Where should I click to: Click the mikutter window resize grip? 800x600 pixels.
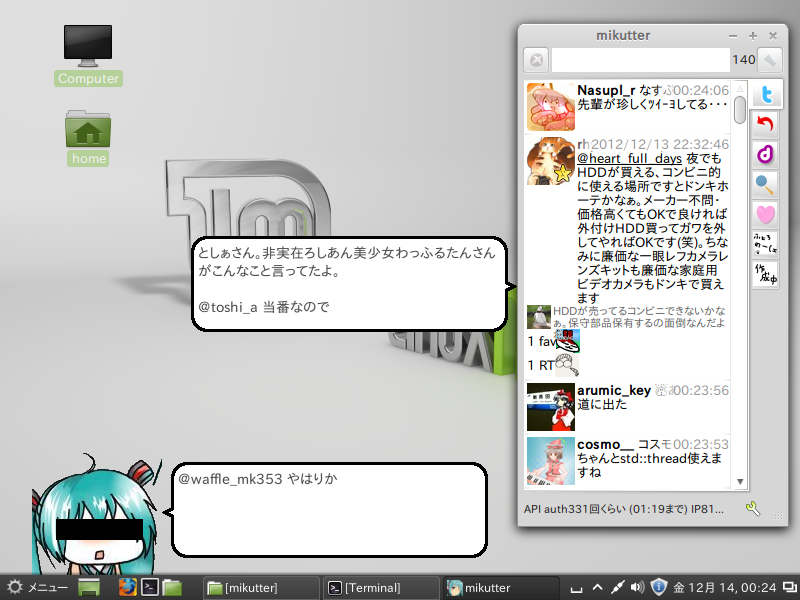778,515
